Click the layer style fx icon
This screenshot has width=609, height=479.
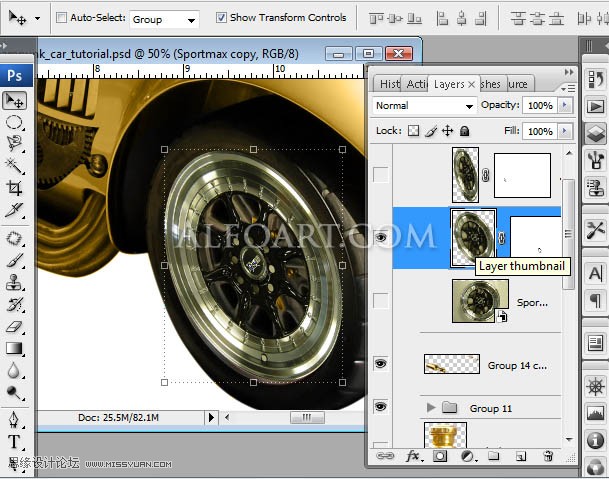coord(412,456)
